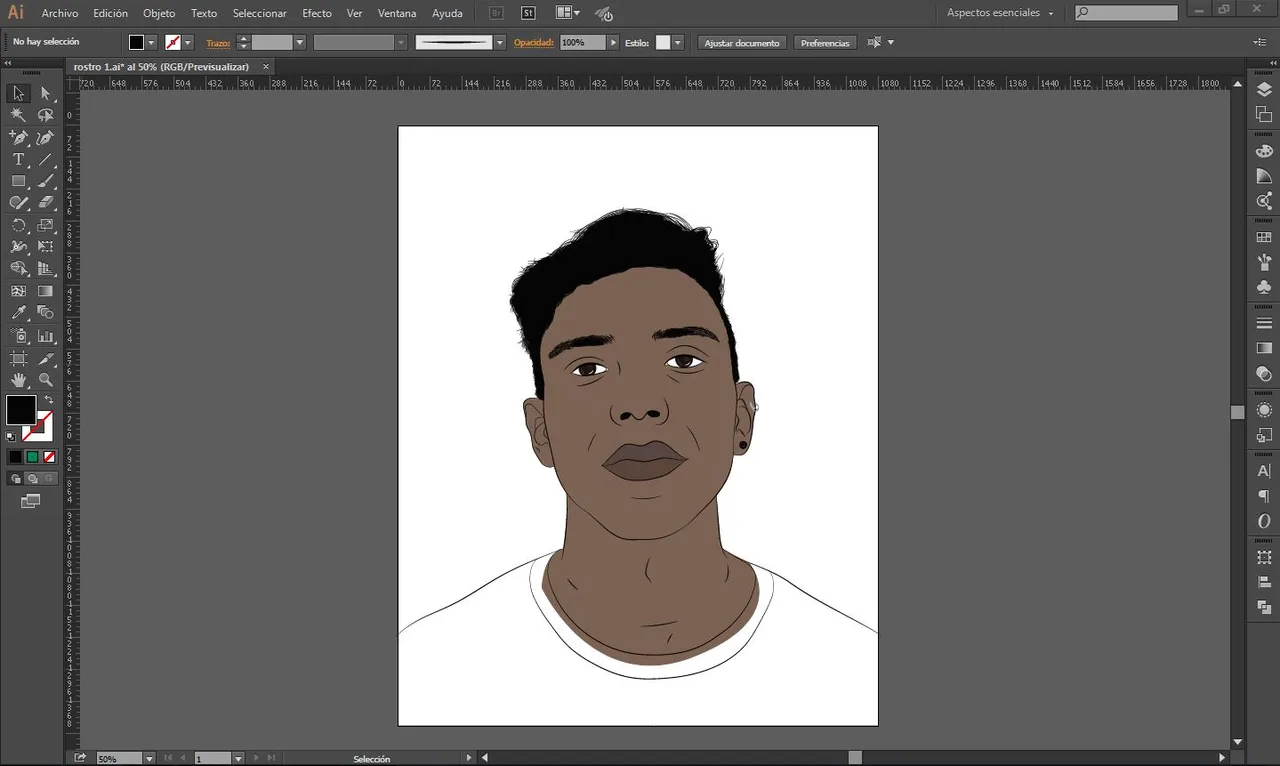Select the Direct Selection tool (white arrow)
Screen dimensions: 1280x766
45,93
